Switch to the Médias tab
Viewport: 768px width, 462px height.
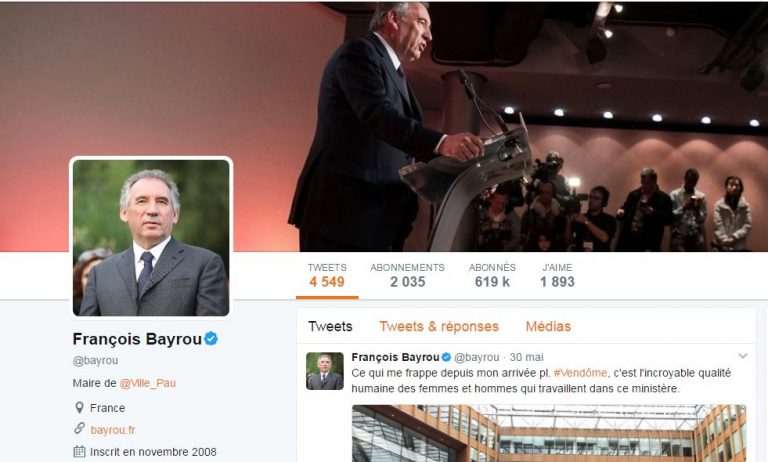coord(548,326)
